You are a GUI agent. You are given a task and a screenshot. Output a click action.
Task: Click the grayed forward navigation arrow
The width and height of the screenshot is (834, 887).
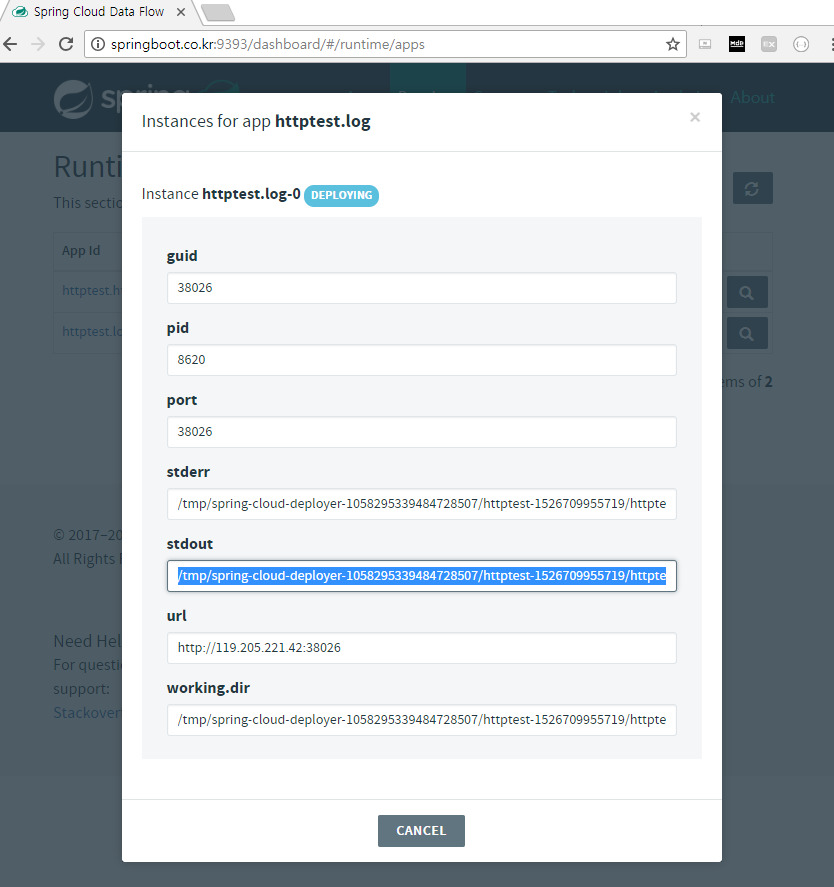pyautogui.click(x=37, y=44)
